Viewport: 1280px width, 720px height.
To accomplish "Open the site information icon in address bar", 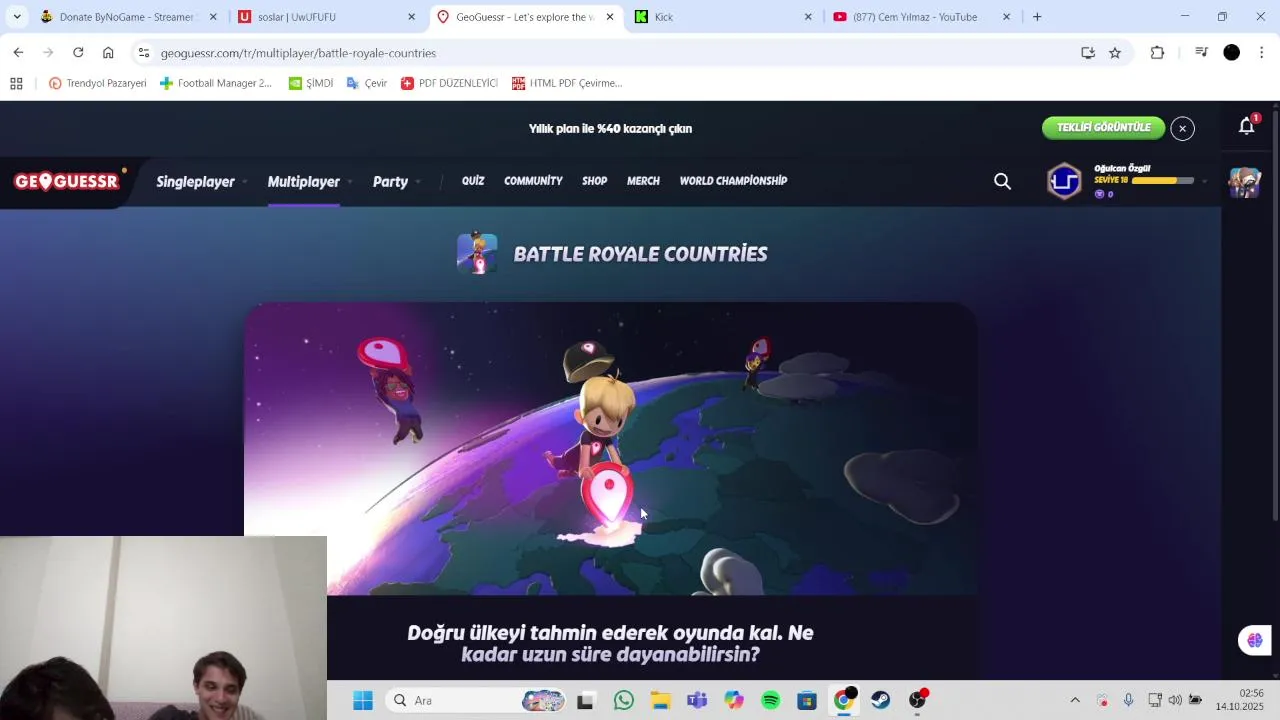I will point(144,53).
